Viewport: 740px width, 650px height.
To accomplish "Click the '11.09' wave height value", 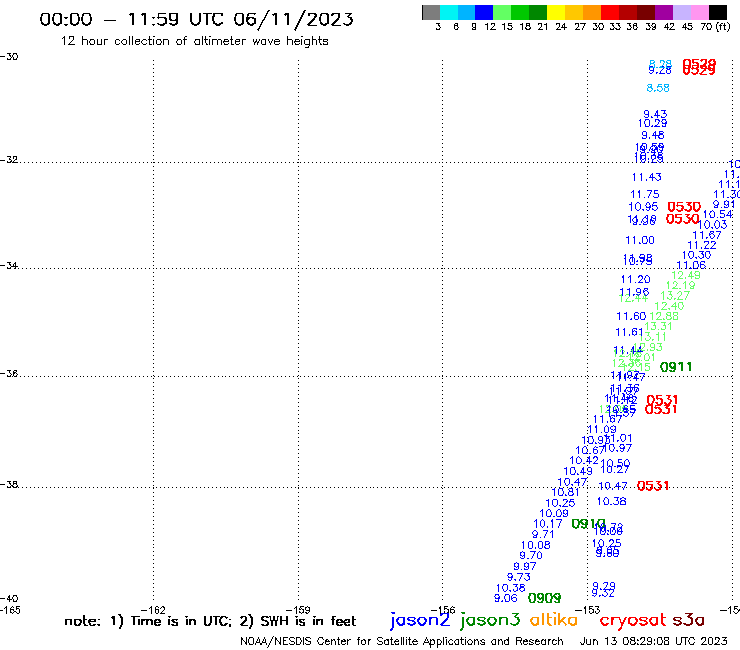I will tap(602, 429).
